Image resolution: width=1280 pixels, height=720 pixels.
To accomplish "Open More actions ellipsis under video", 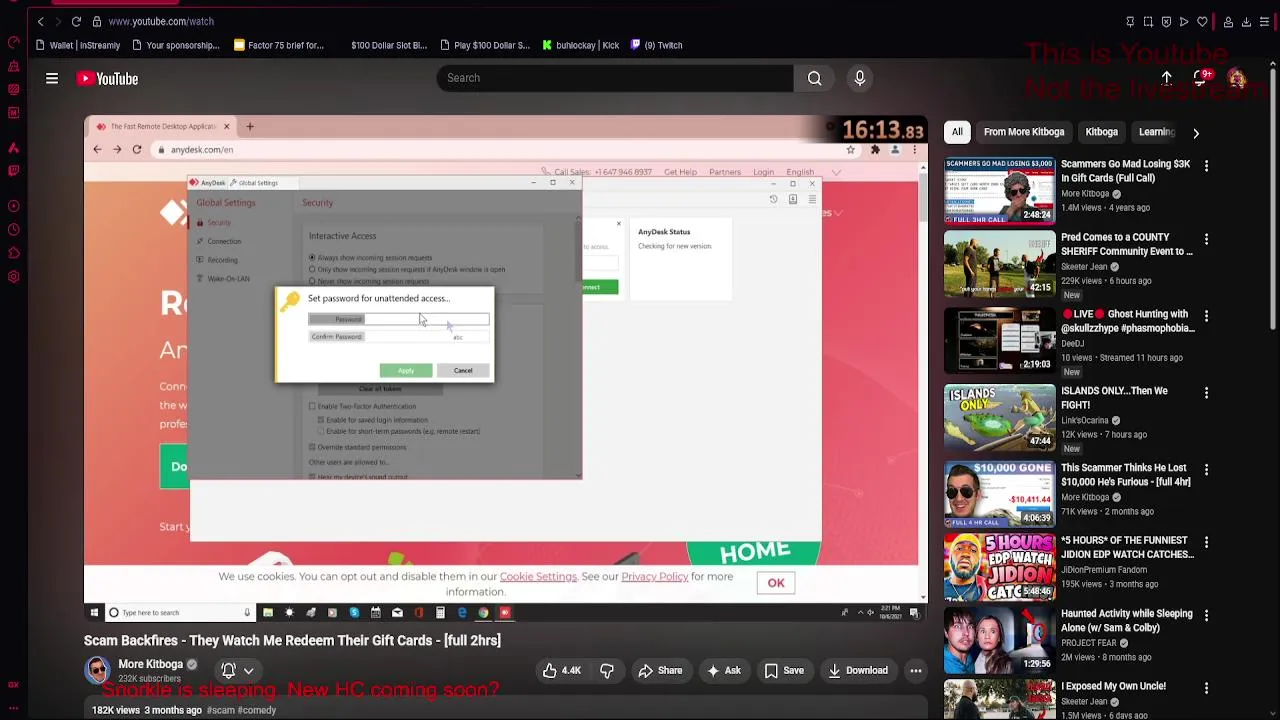I will coord(916,671).
